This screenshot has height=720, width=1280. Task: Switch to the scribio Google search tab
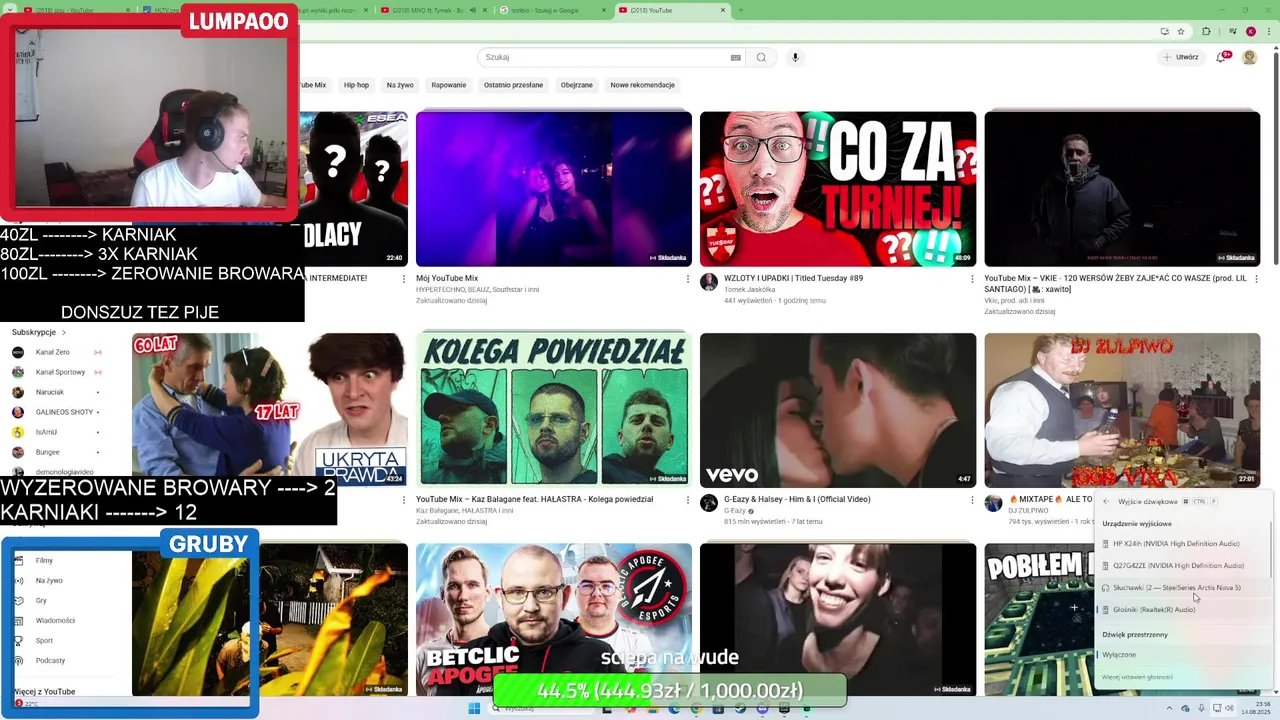[x=553, y=10]
